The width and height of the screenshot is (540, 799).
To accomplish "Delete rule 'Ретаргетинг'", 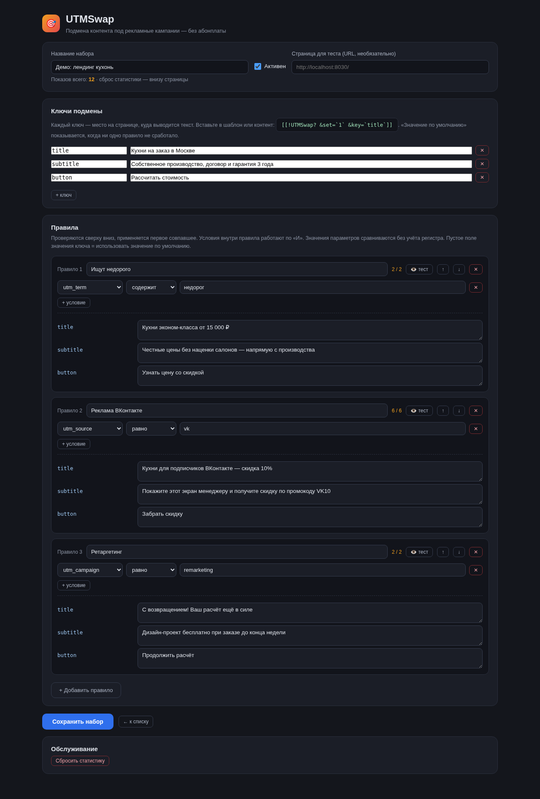I will point(476,552).
